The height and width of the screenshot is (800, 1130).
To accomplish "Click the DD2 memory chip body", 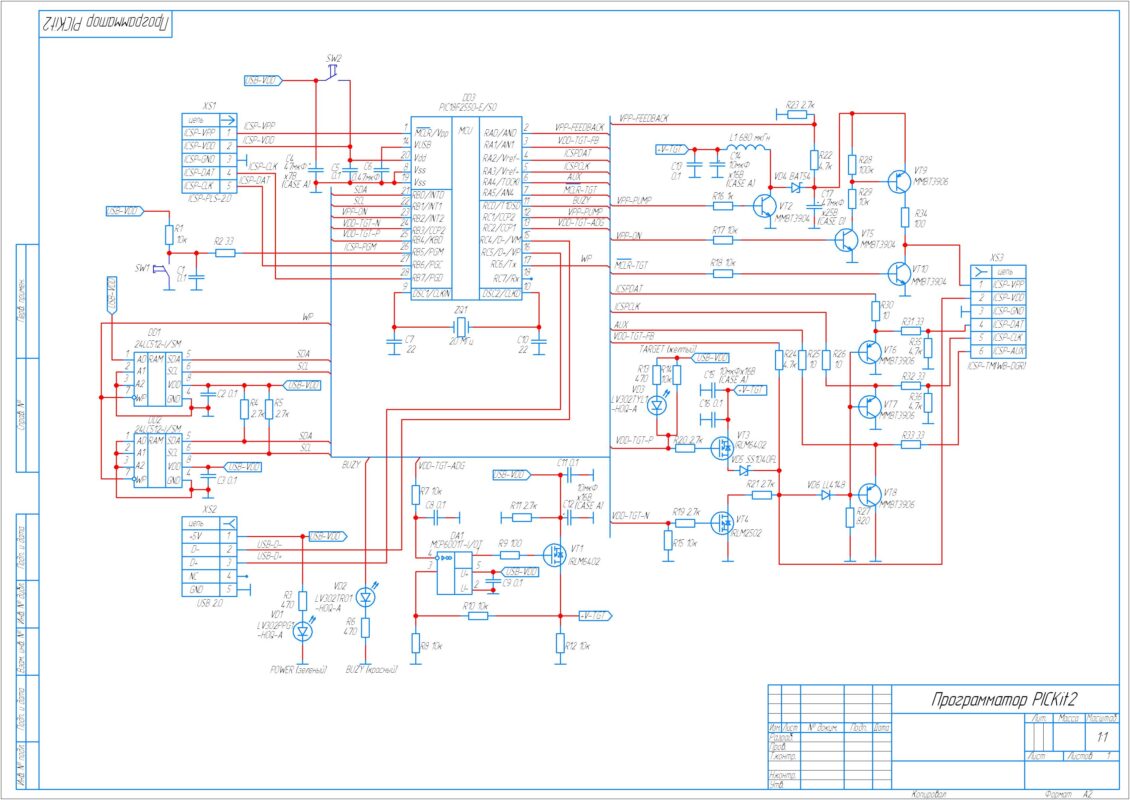I will [x=157, y=461].
